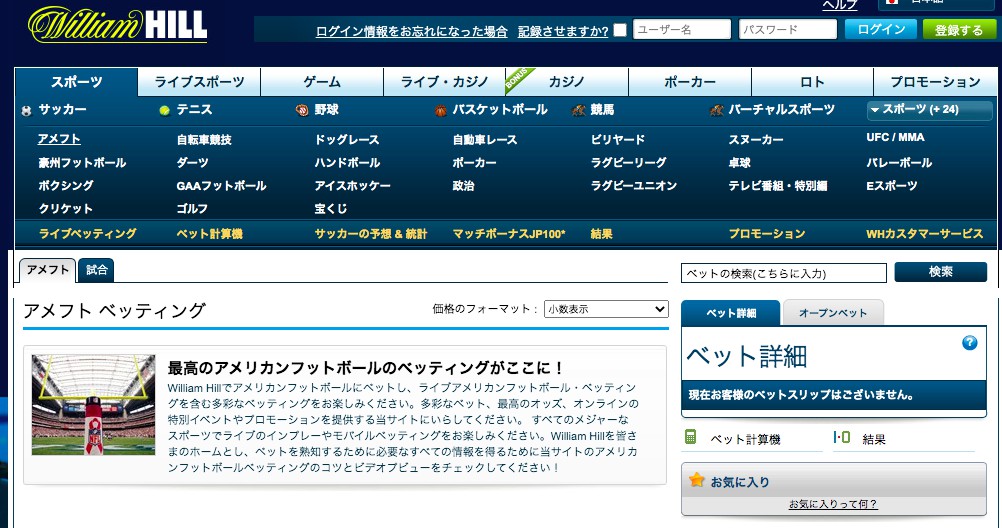Open the Eスポーツ link

click(x=892, y=185)
